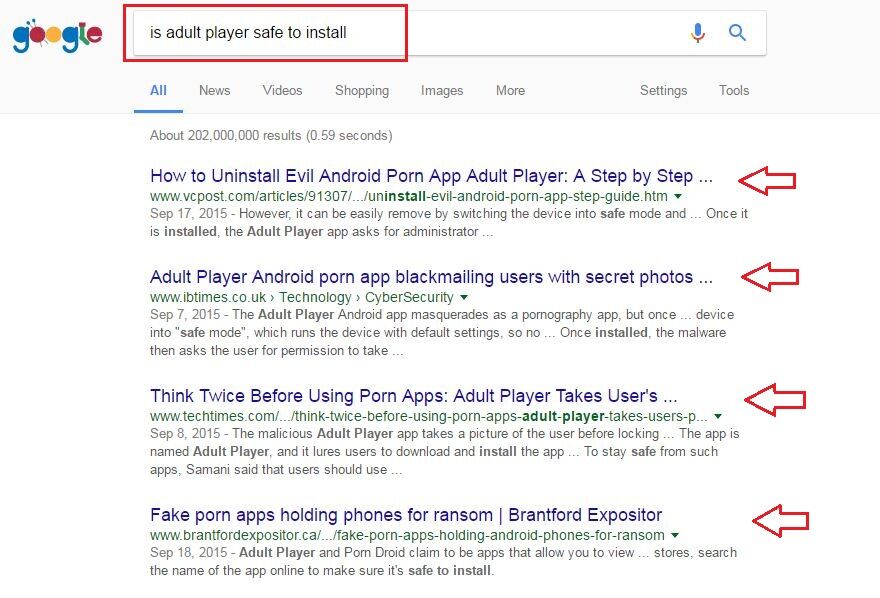The width and height of the screenshot is (880, 598).
Task: Open search Tools
Action: pyautogui.click(x=734, y=90)
